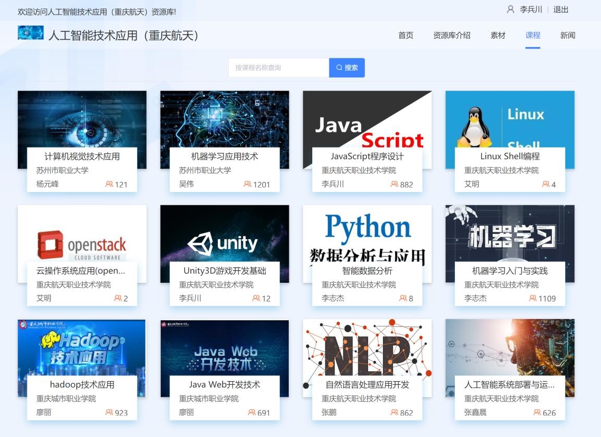
Task: Open the 机器学习应用技术 brain thumbnail
Action: pos(225,119)
